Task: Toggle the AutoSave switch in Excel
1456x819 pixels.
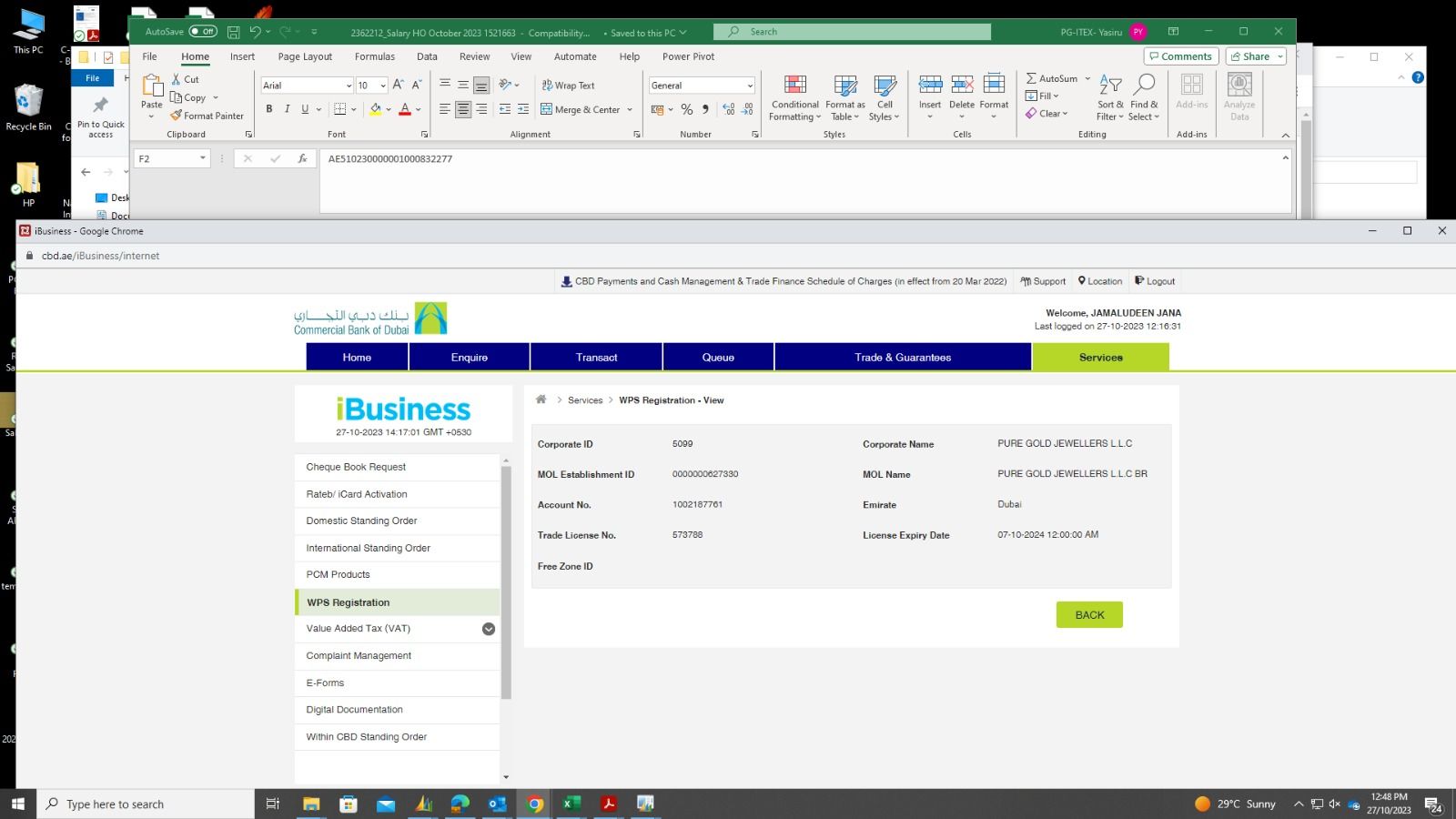Action: (203, 32)
